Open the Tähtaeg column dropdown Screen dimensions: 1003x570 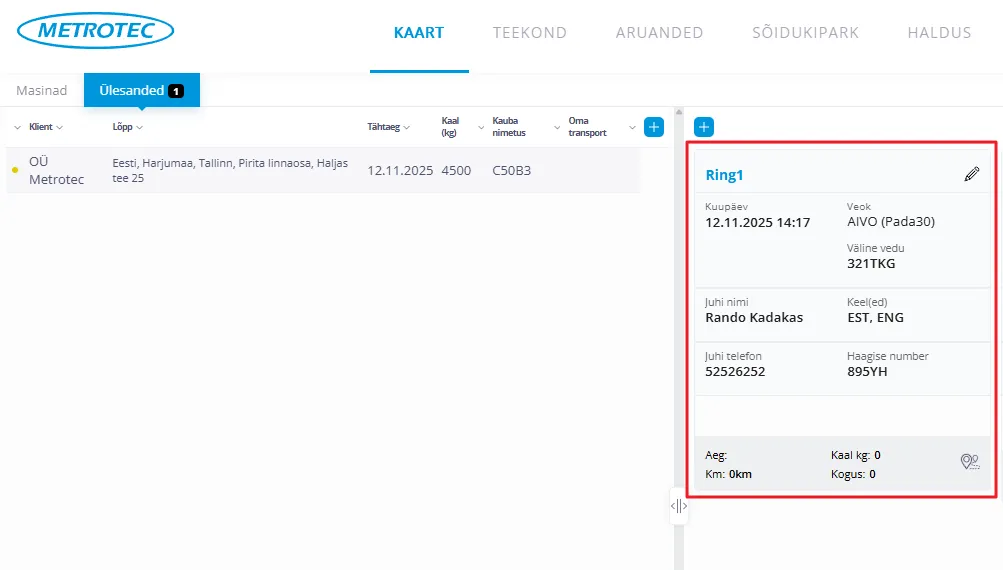click(x=406, y=127)
